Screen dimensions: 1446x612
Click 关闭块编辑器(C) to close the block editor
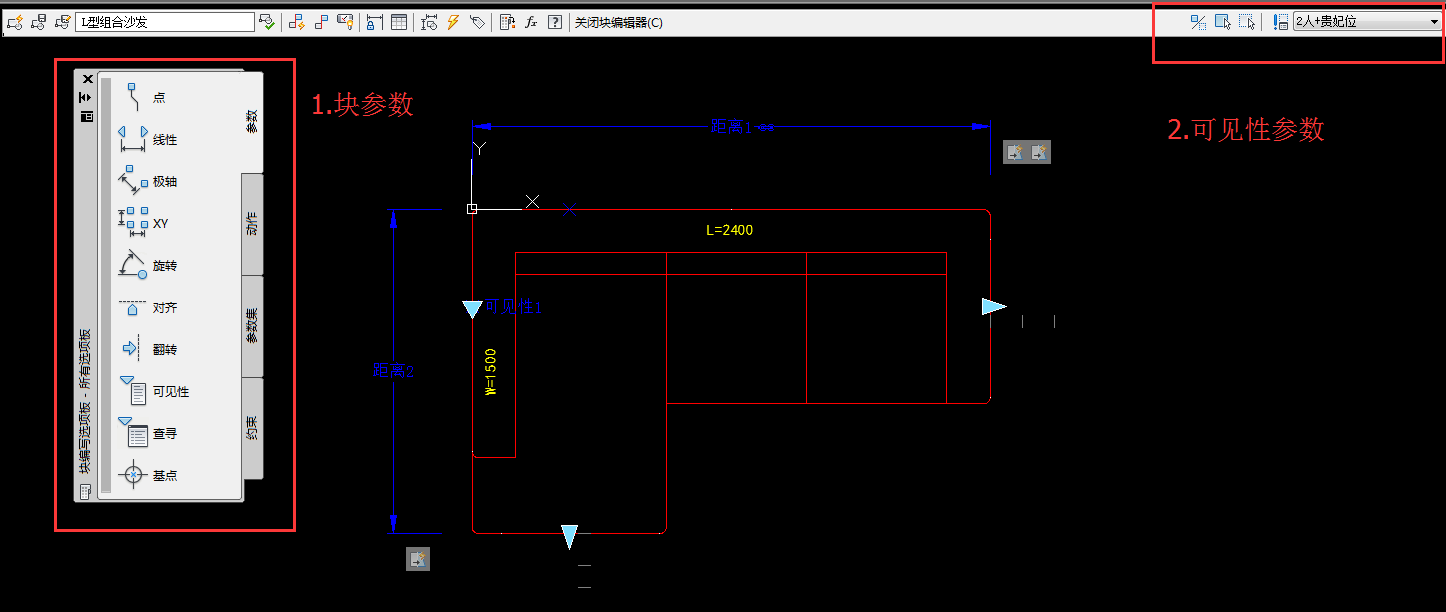click(618, 22)
